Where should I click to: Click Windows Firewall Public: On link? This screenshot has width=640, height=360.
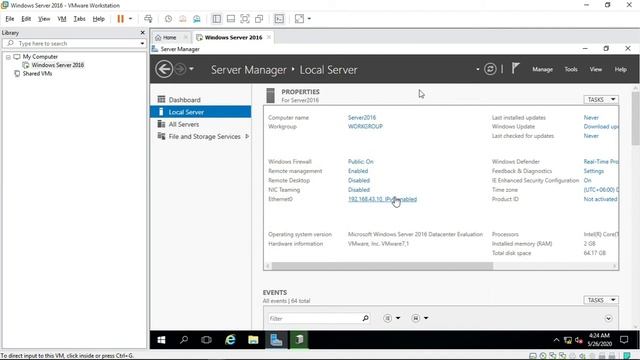click(360, 162)
